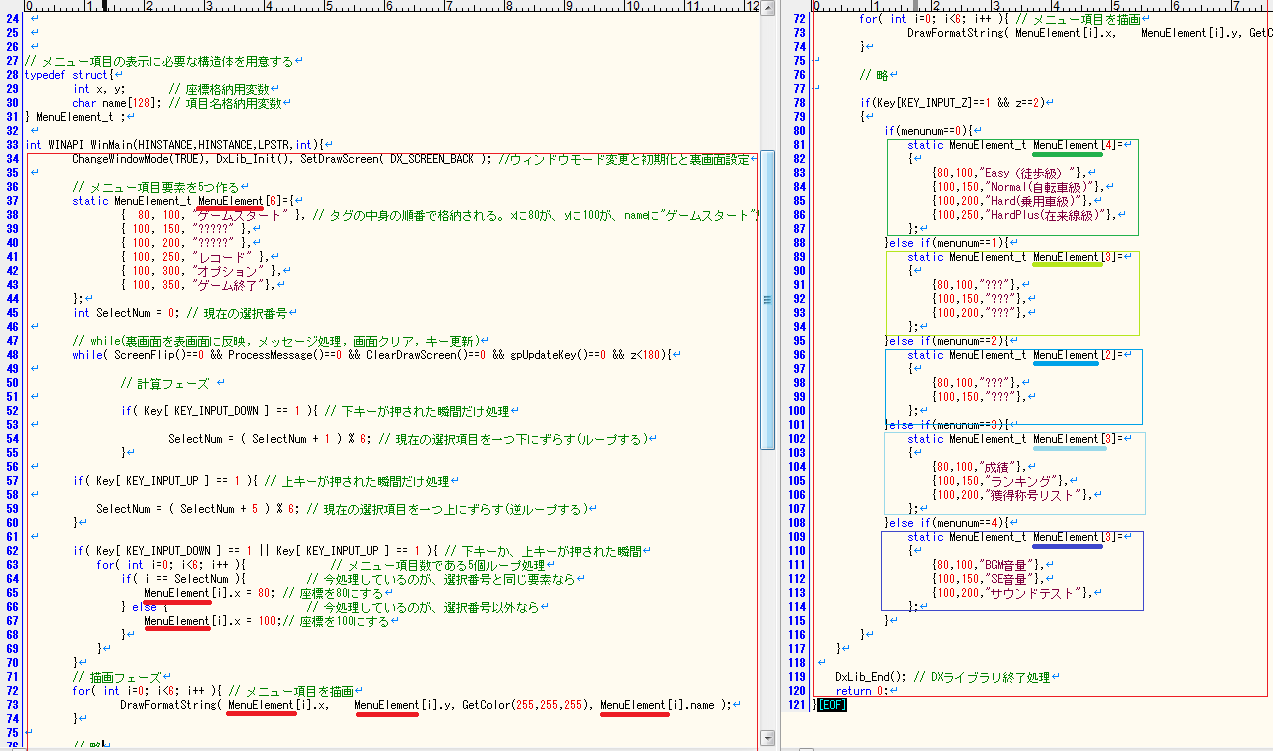Click "ChangeWindowMode" on line 34
This screenshot has width=1273, height=751.
tap(120, 159)
